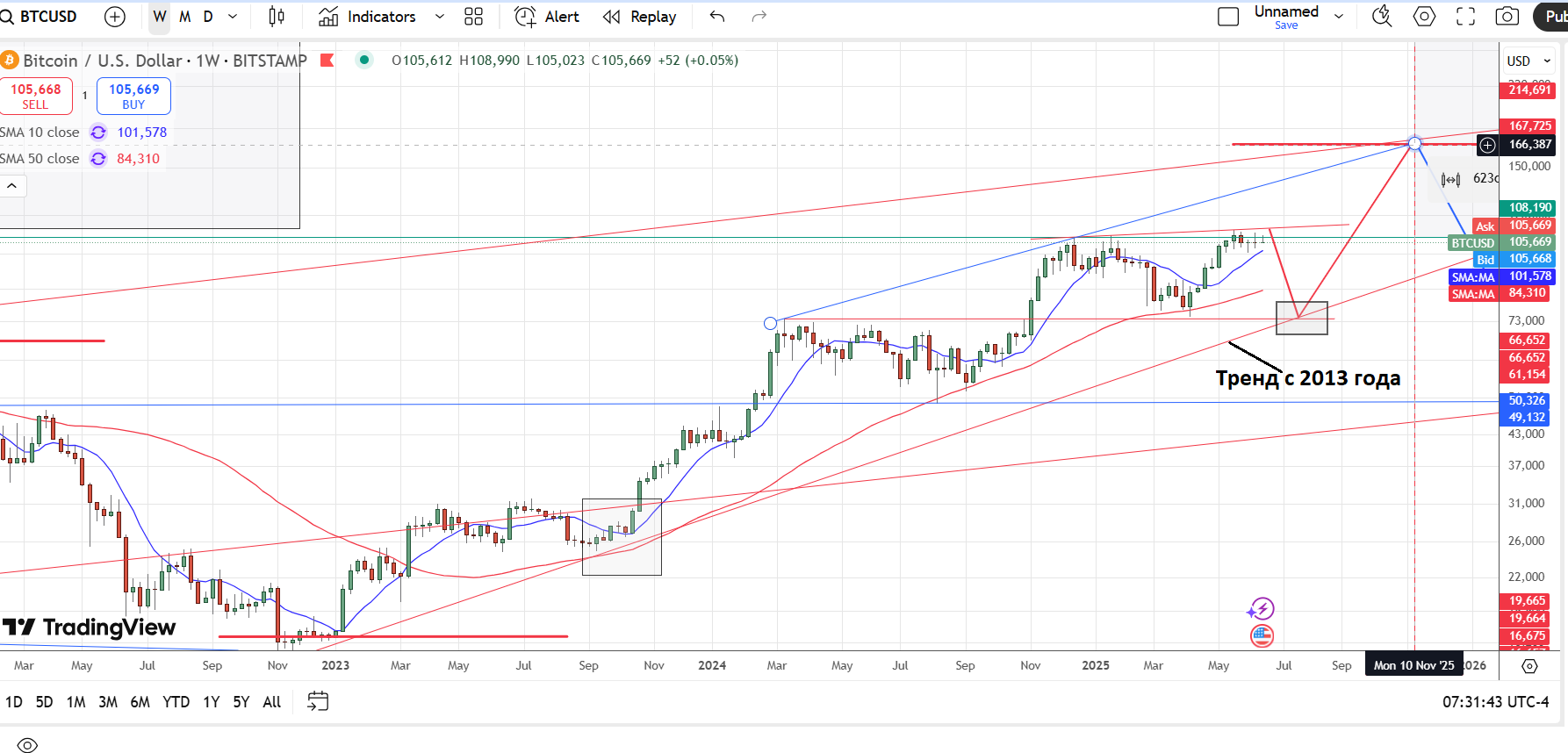Screen dimensions: 1568x753
Task: Toggle the Unnamed layout checkbox square
Action: [x=1228, y=17]
